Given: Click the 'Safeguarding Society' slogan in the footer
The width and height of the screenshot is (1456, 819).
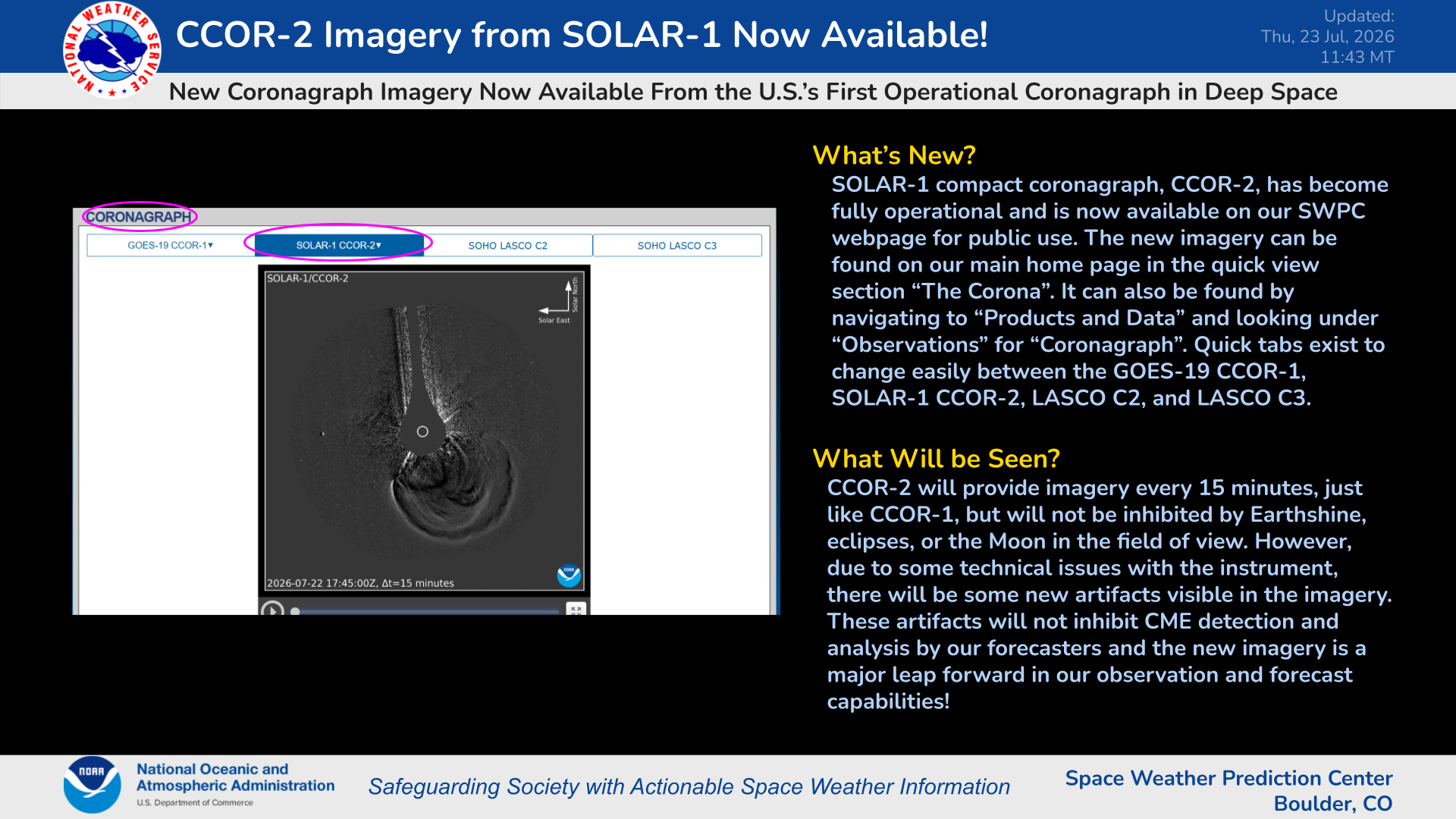Looking at the screenshot, I should click(689, 786).
